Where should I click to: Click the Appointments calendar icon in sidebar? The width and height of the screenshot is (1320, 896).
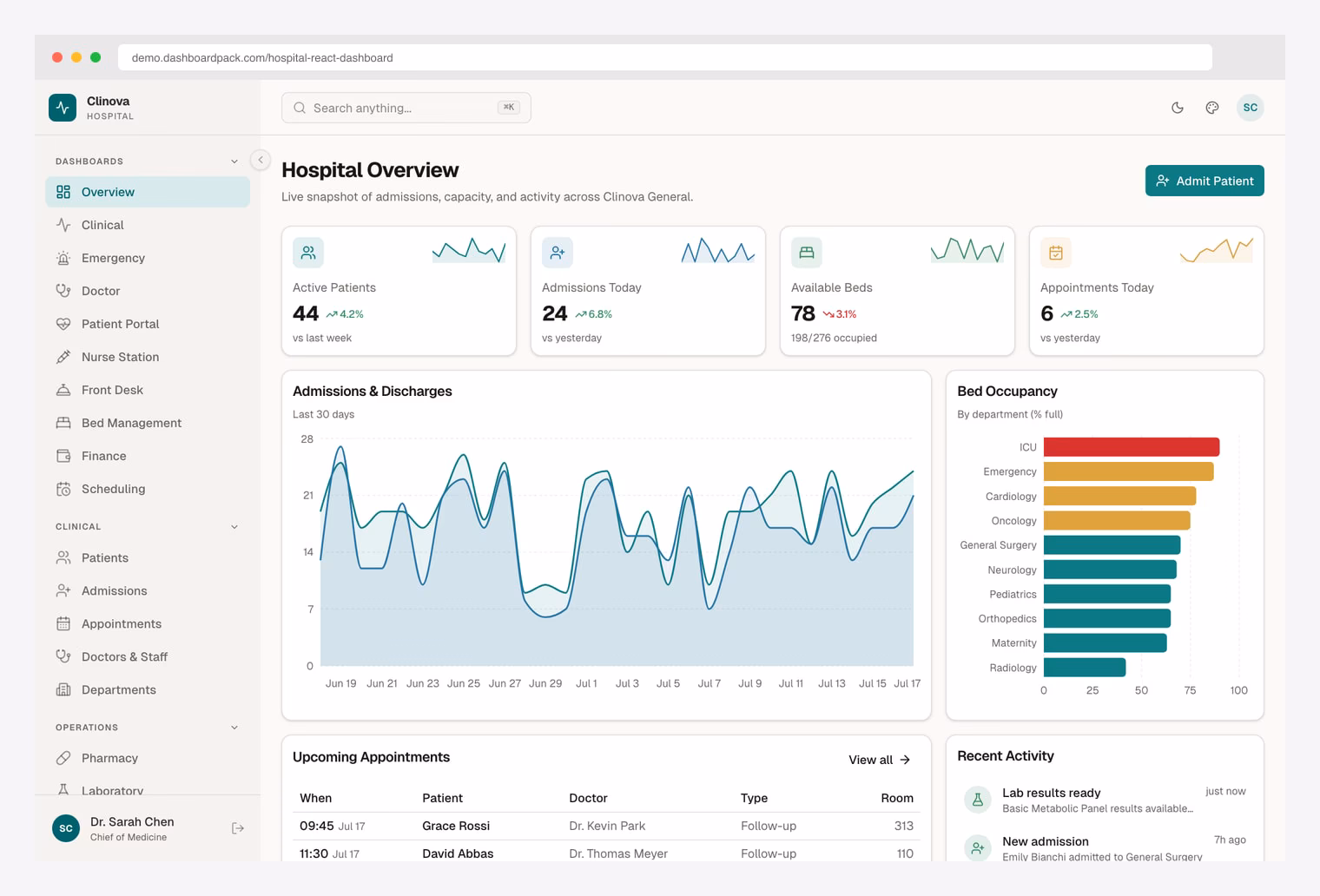(63, 623)
